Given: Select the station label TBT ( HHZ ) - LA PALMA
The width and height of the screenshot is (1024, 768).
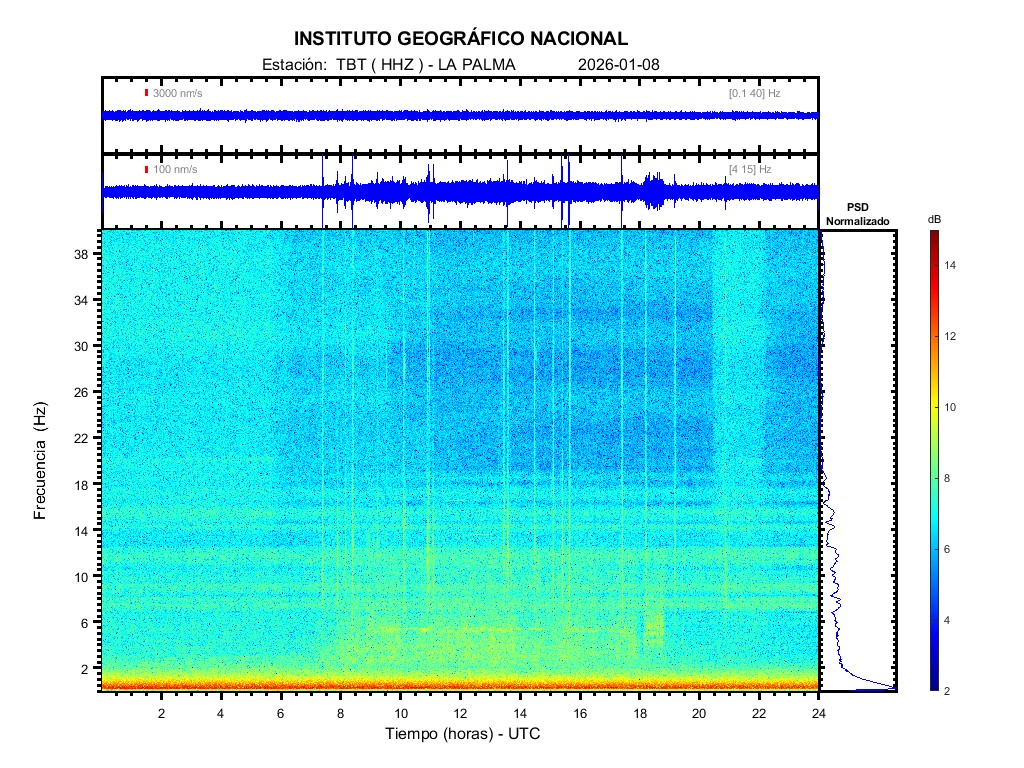Looking at the screenshot, I should pos(388,65).
